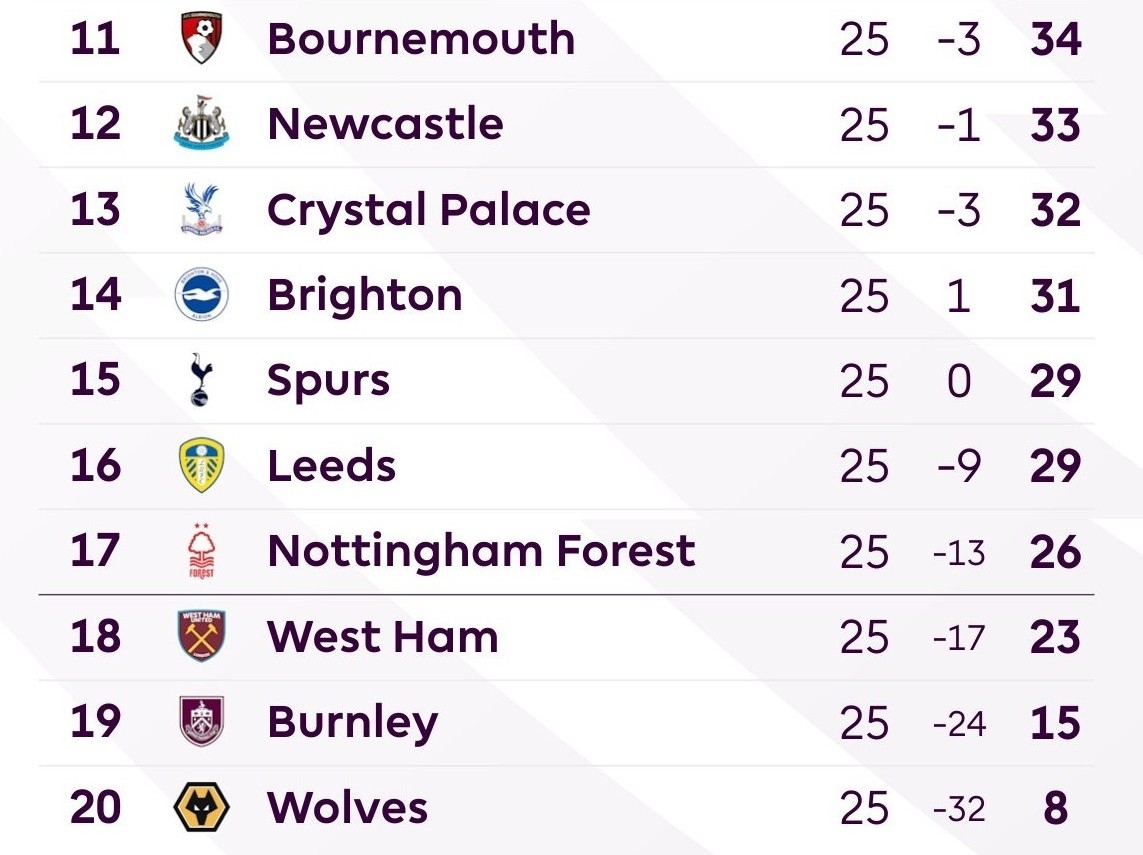Click Burnley's points total of 15
This screenshot has height=855, width=1143.
click(x=1055, y=723)
